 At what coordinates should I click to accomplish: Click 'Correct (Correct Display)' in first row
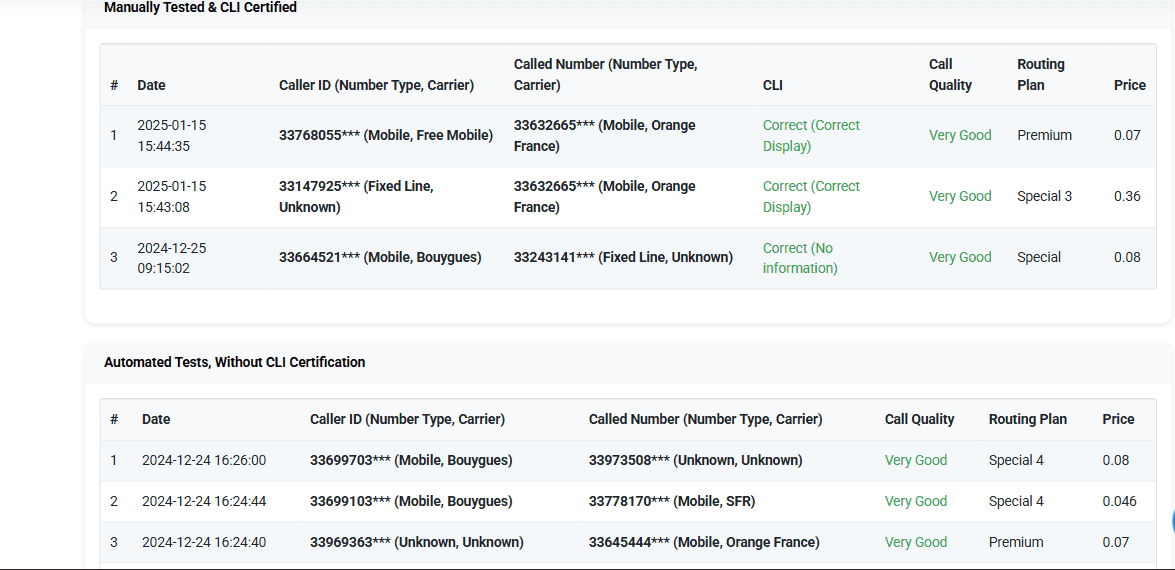click(810, 136)
